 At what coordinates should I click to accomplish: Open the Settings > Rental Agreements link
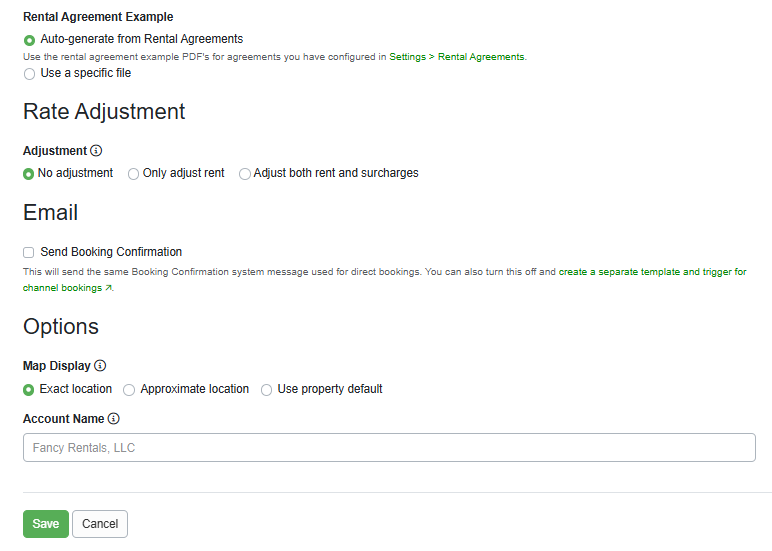click(457, 57)
